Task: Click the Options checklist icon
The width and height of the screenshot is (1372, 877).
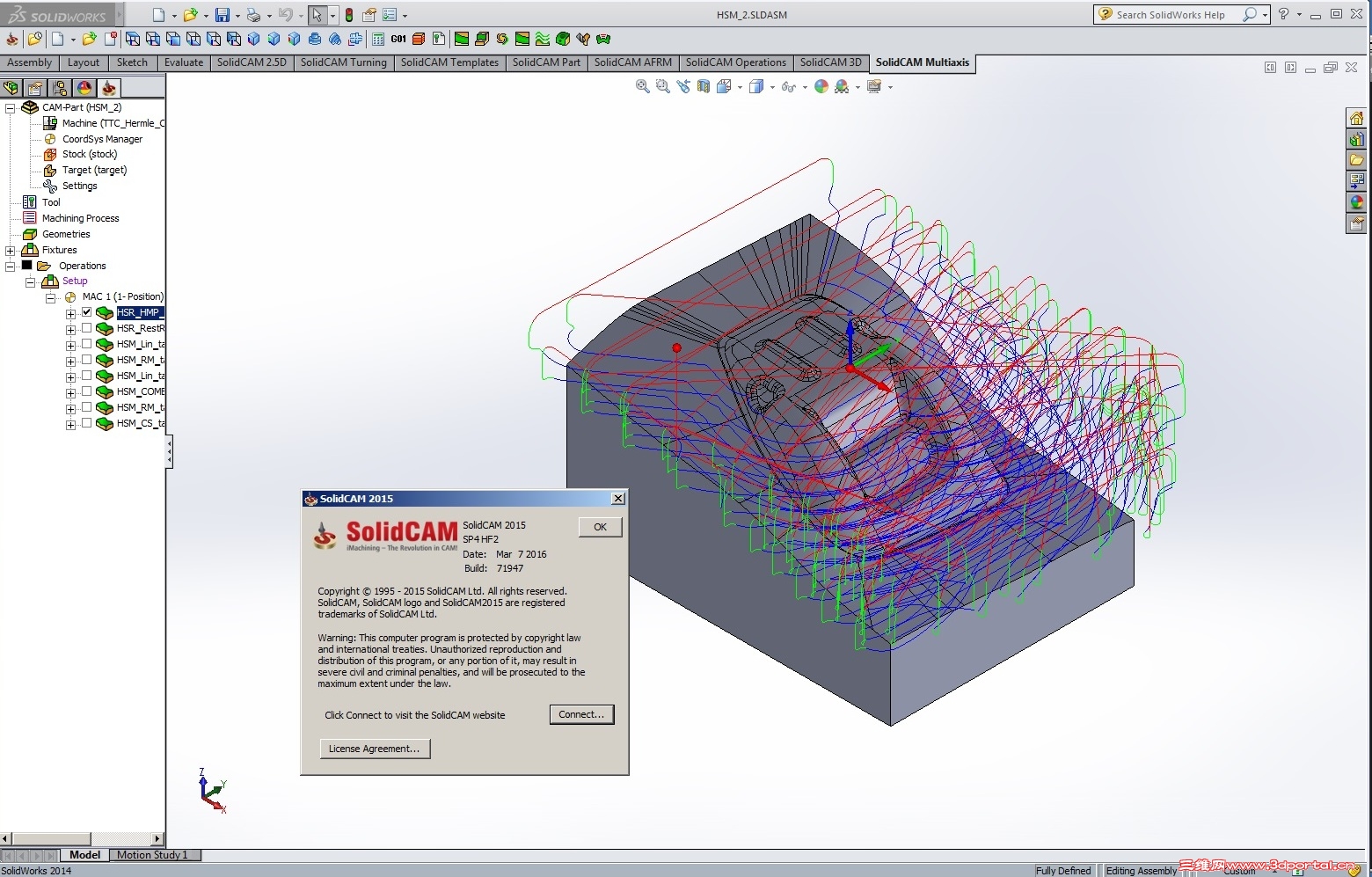Action: tap(390, 15)
